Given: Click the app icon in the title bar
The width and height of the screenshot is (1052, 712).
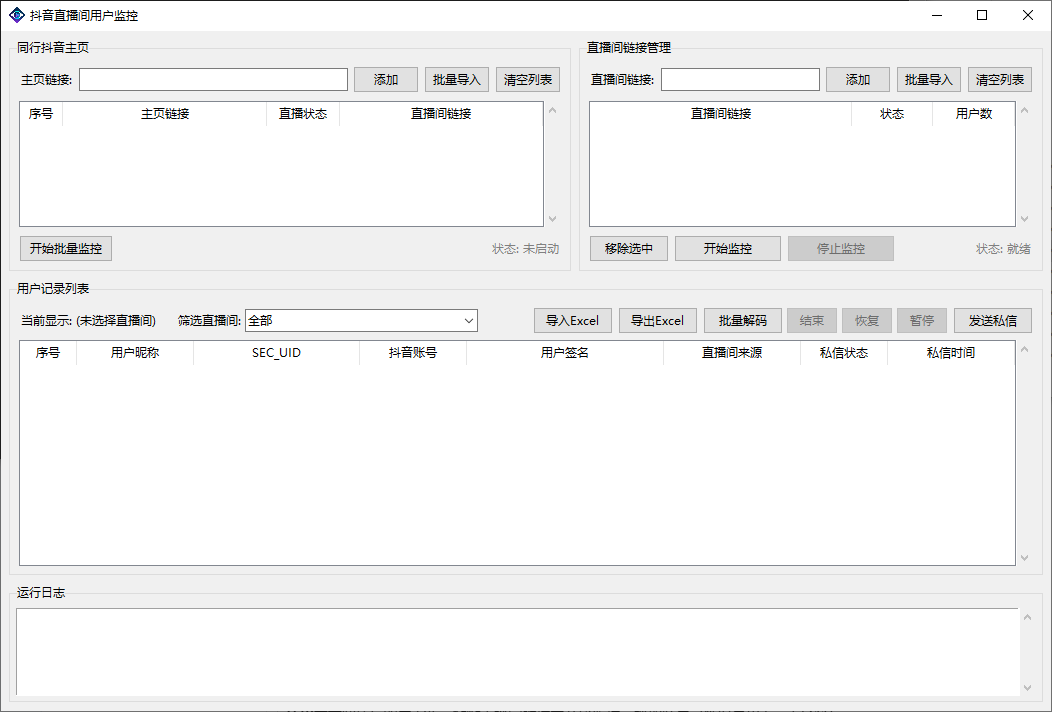Looking at the screenshot, I should click(x=17, y=15).
